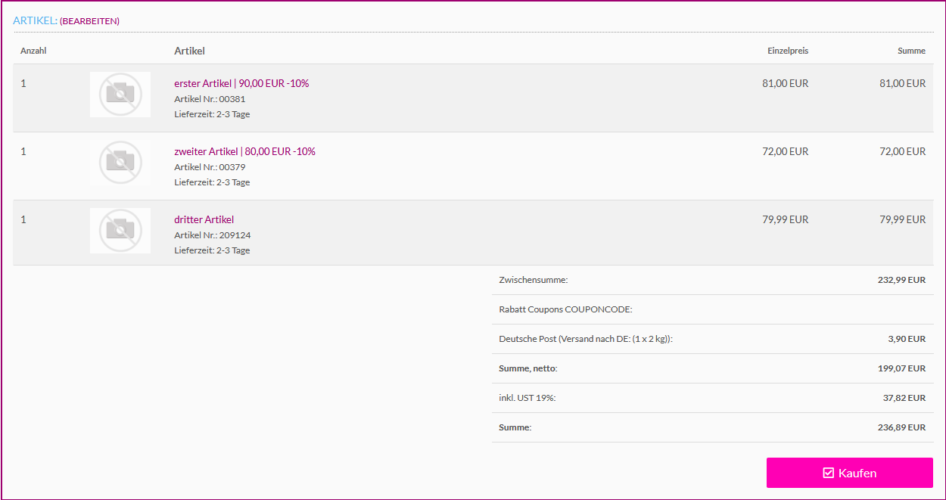This screenshot has width=946, height=500.
Task: Click the shipping cost 3,90 EUR
Action: coord(906,339)
